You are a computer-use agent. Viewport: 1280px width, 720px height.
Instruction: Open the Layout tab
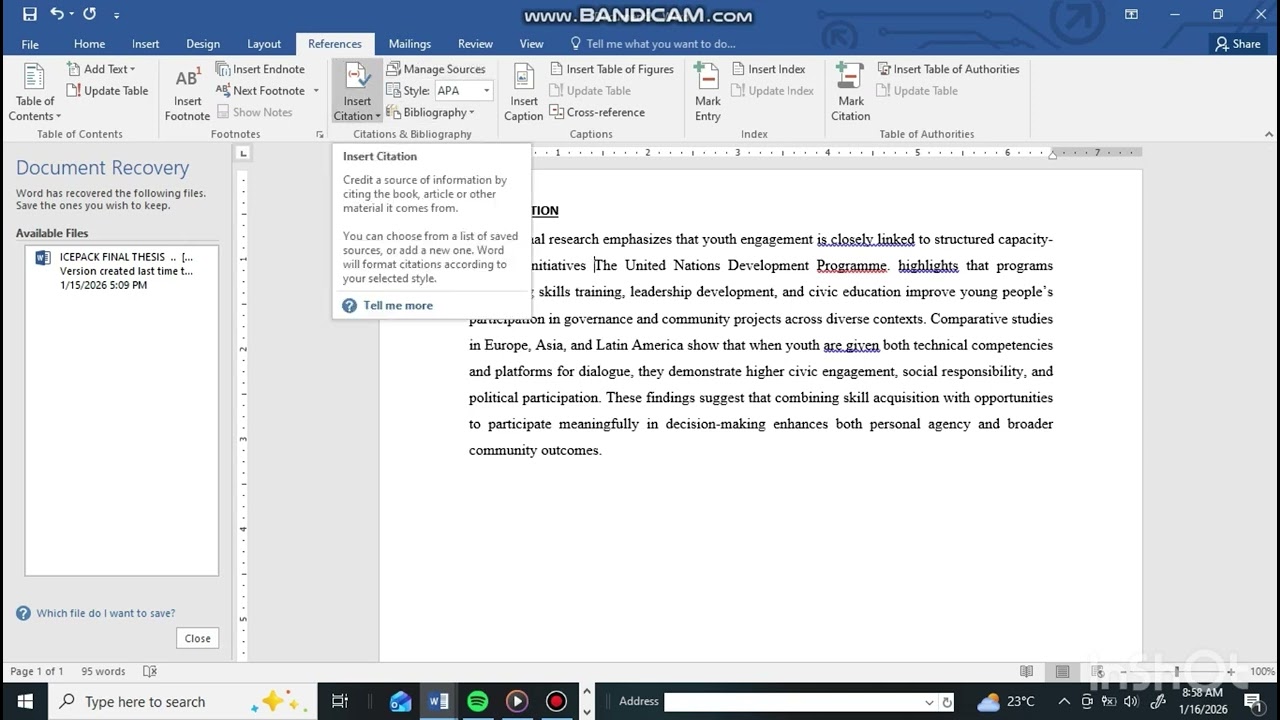point(264,44)
